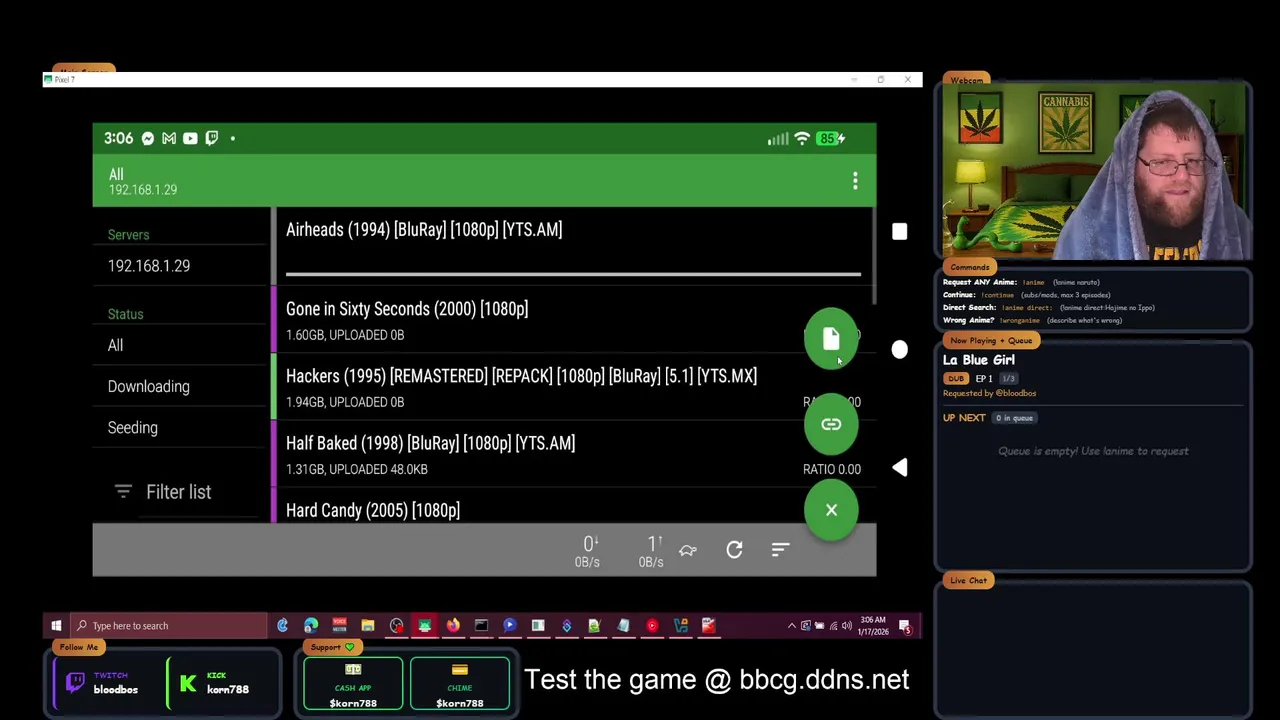
Task: Show hidden system tray icons
Action: click(x=792, y=626)
